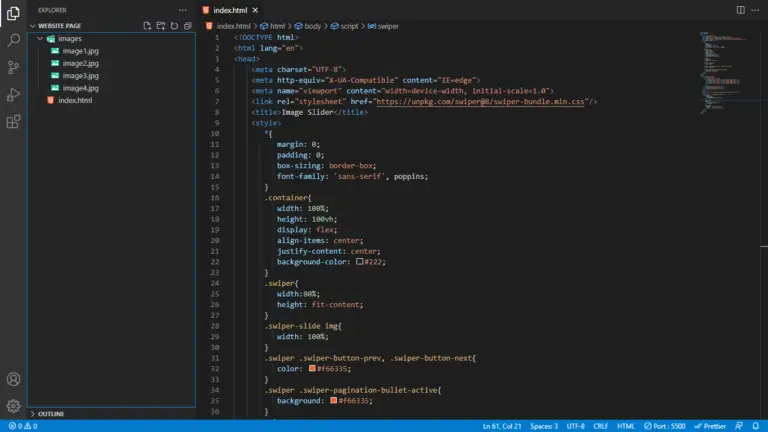Close the index.html tab
The height and width of the screenshot is (432, 768).
[x=255, y=10]
